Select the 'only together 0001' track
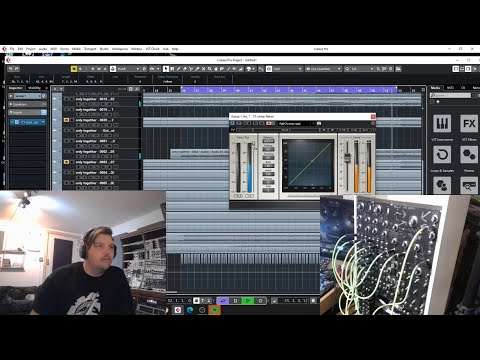Viewport: 480px width, 360px height. (95, 141)
